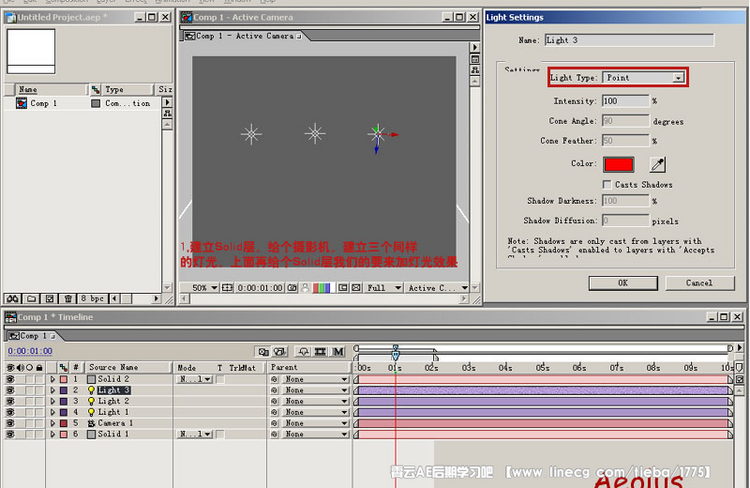Screen dimensions: 750x488
Task: Toggle the lock box for Solid 2 layer
Action: click(x=39, y=379)
